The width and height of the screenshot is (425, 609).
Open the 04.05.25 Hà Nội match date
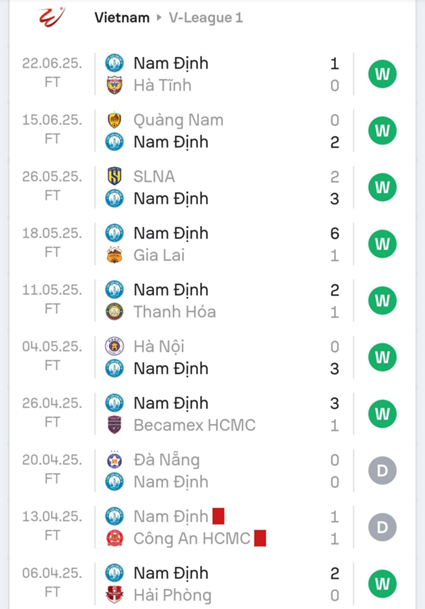52,346
